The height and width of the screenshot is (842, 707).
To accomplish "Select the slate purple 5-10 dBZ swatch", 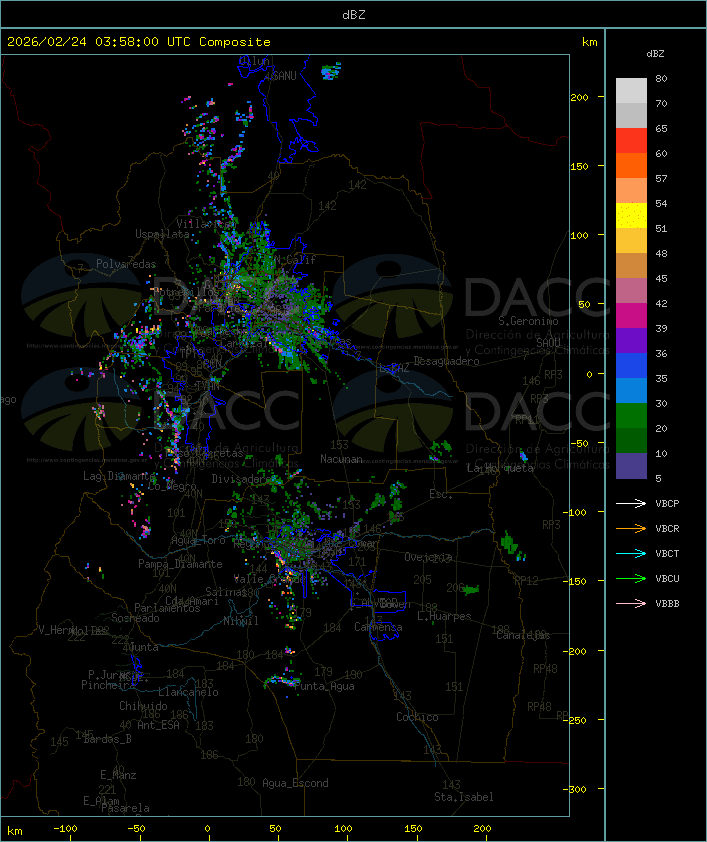I will pyautogui.click(x=631, y=466).
